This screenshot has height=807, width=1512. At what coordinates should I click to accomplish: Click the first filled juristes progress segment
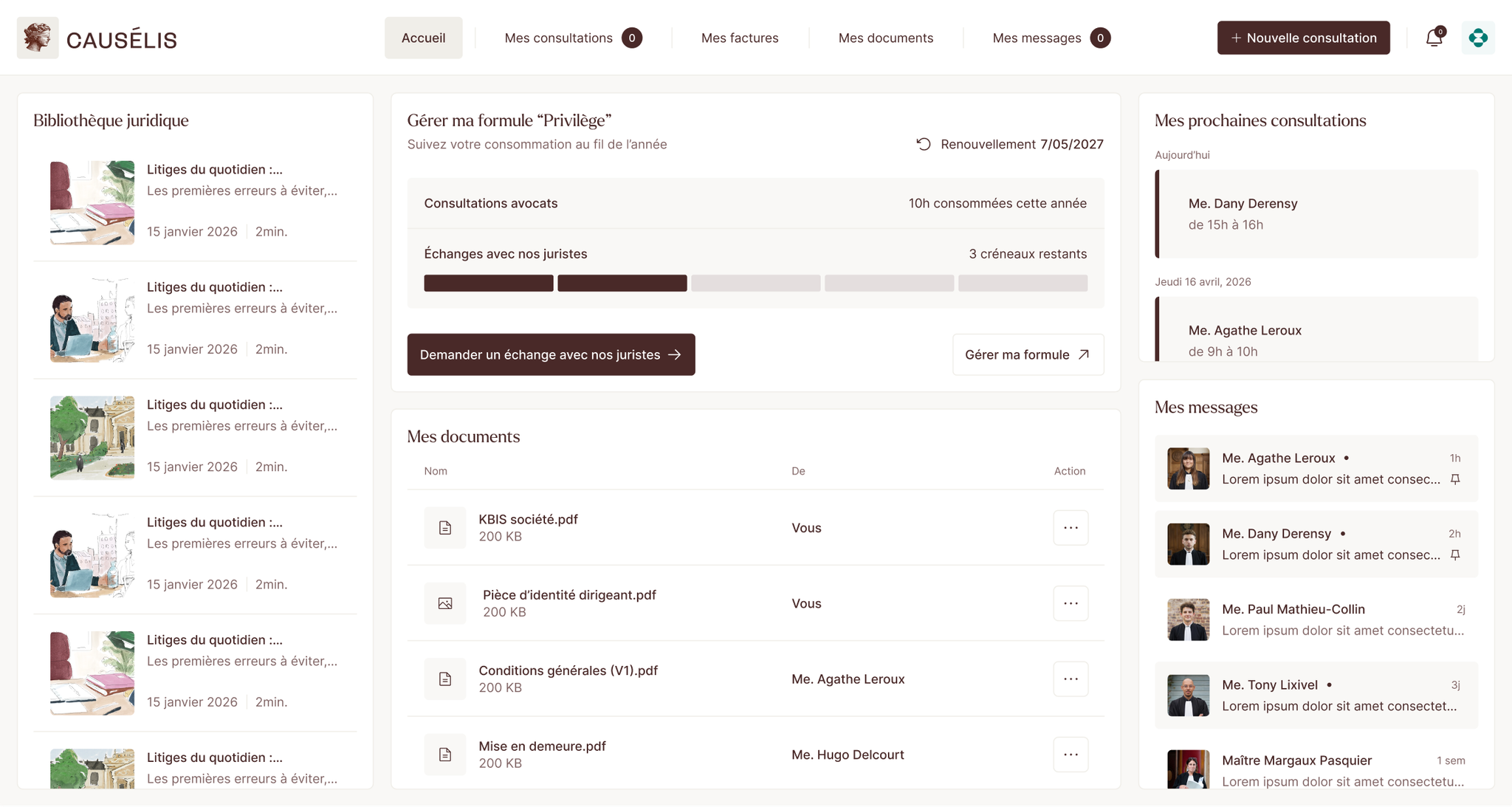pyautogui.click(x=489, y=283)
